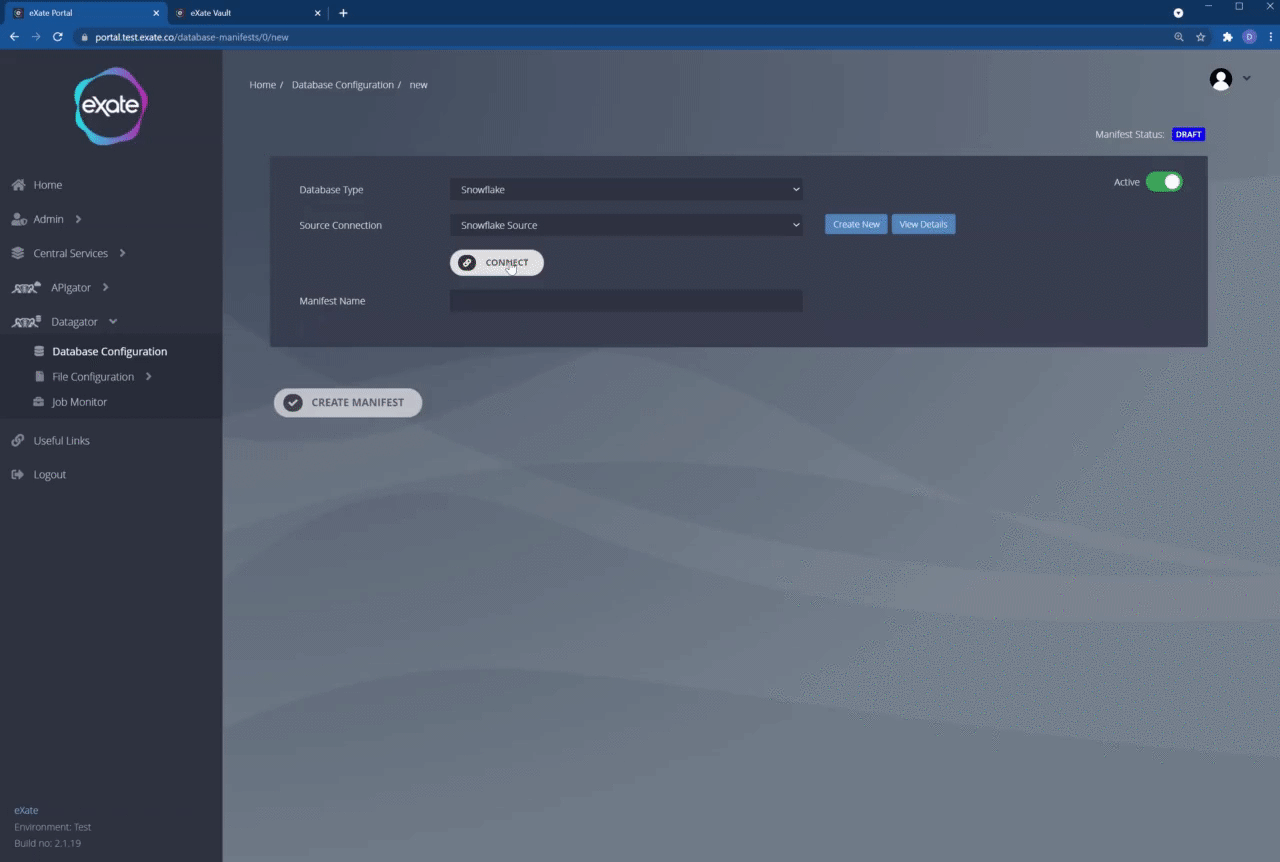Click the View Details button
1280x862 pixels.
[x=923, y=225]
